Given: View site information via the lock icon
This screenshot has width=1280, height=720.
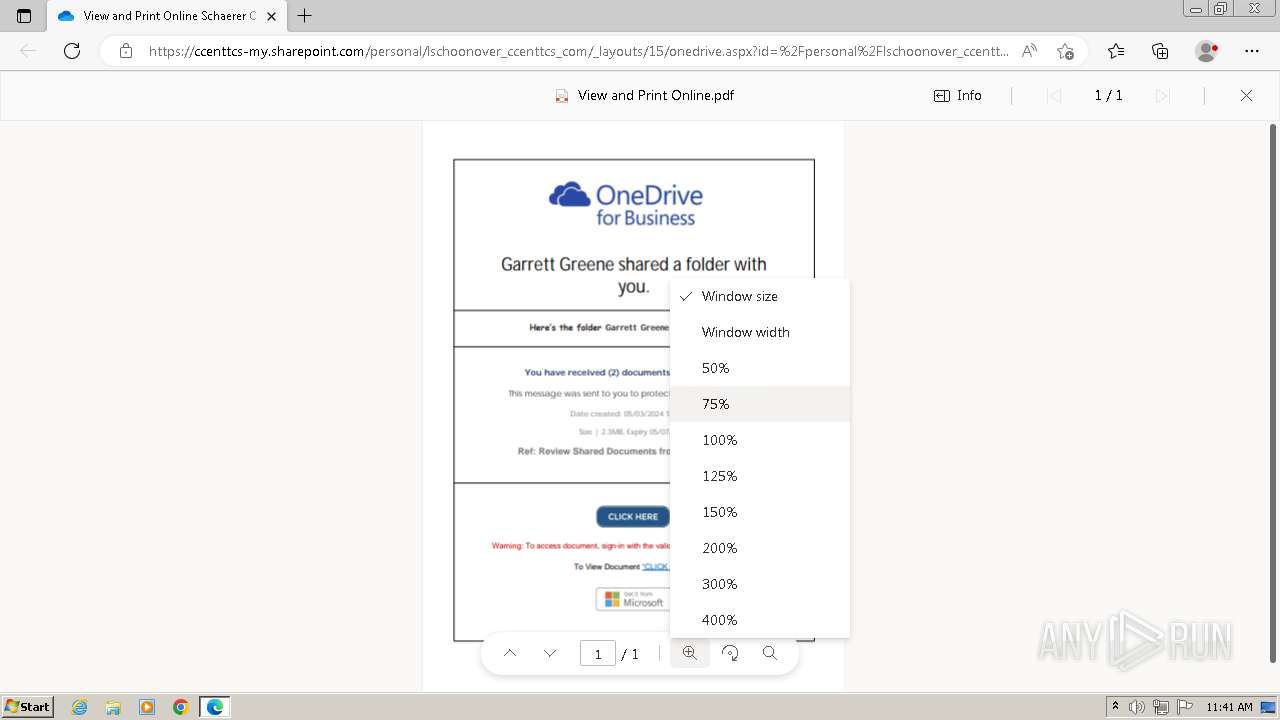Looking at the screenshot, I should tap(126, 51).
